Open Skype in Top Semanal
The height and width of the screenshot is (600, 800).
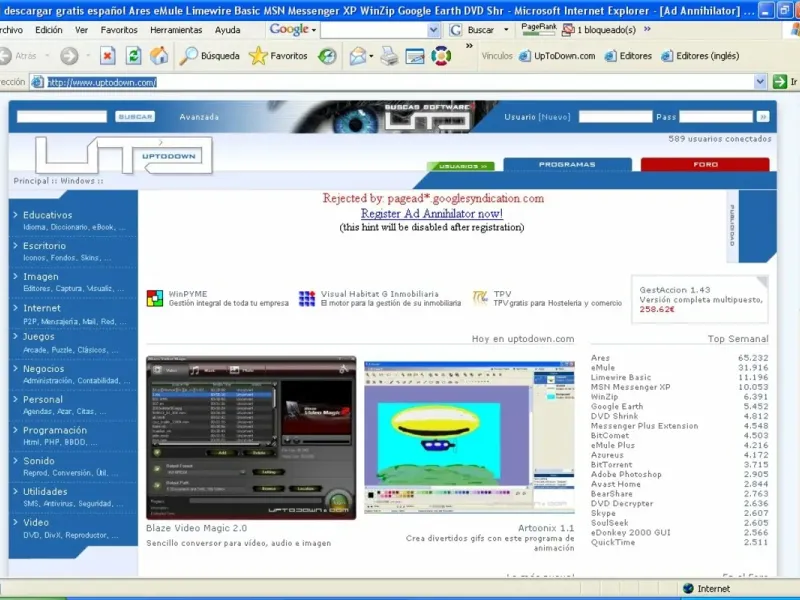[603, 513]
